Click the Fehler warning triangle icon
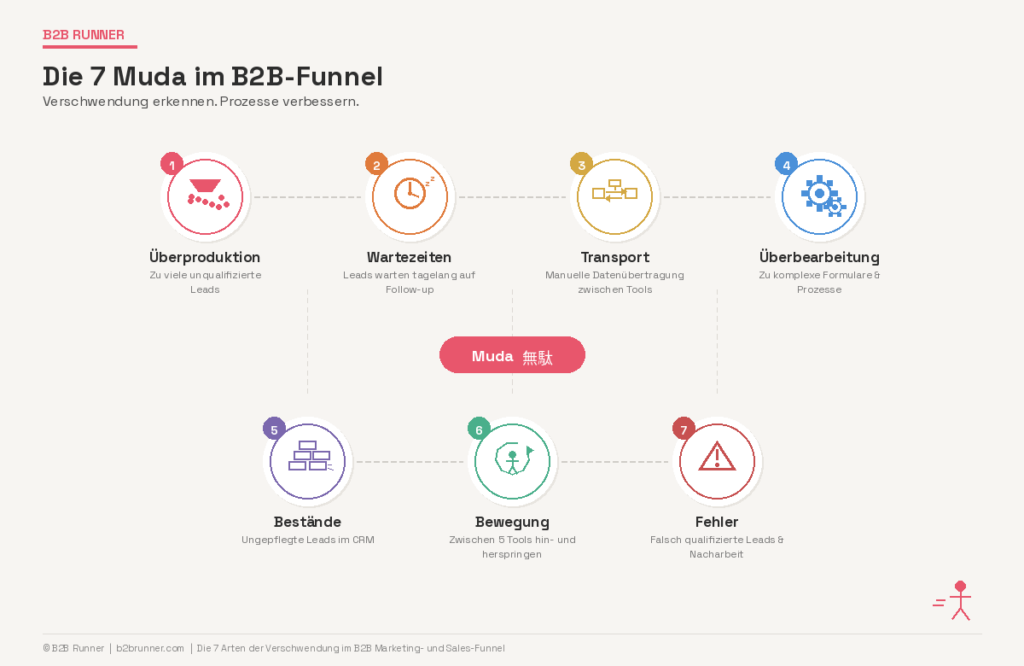This screenshot has width=1024, height=666. [x=717, y=461]
